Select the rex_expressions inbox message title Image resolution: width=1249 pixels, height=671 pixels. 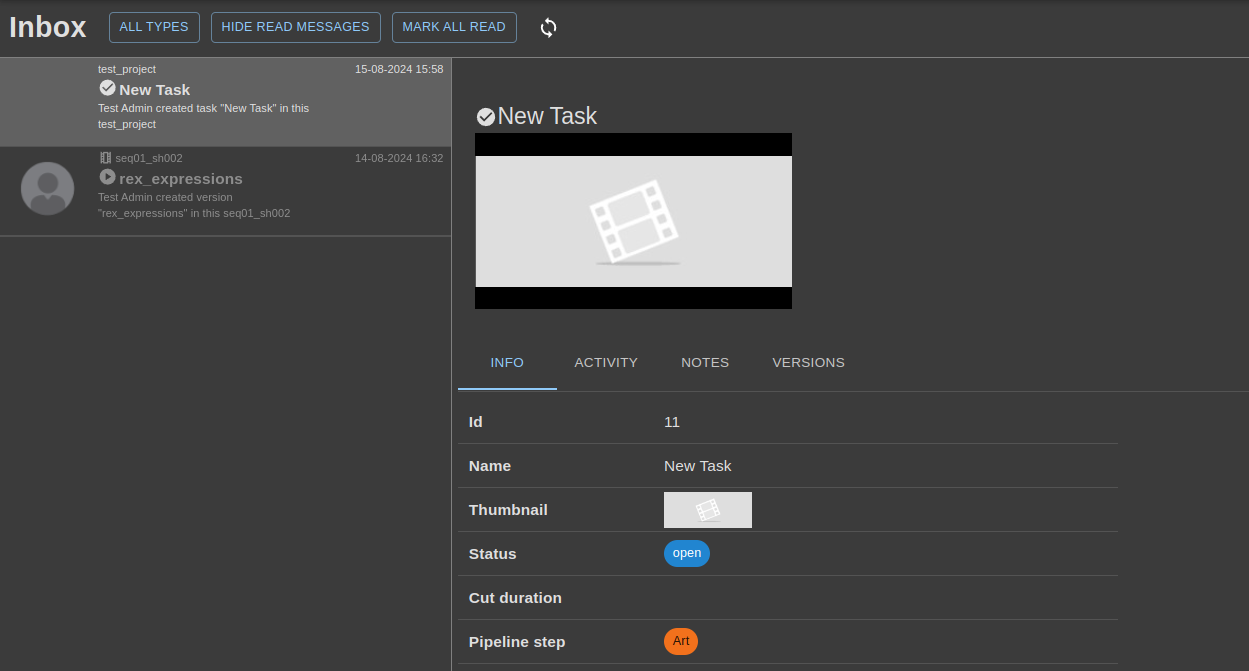click(180, 179)
